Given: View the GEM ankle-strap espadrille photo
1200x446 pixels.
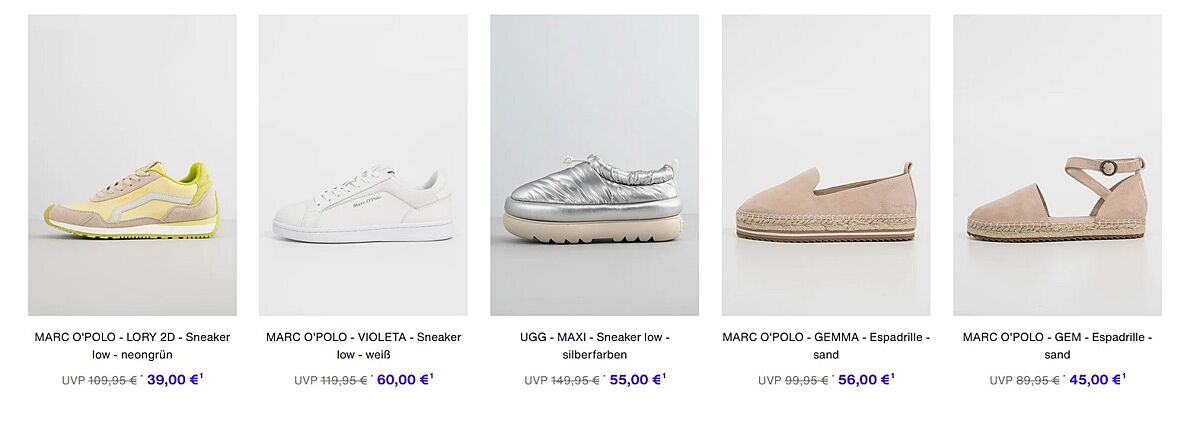Looking at the screenshot, I should (1057, 165).
